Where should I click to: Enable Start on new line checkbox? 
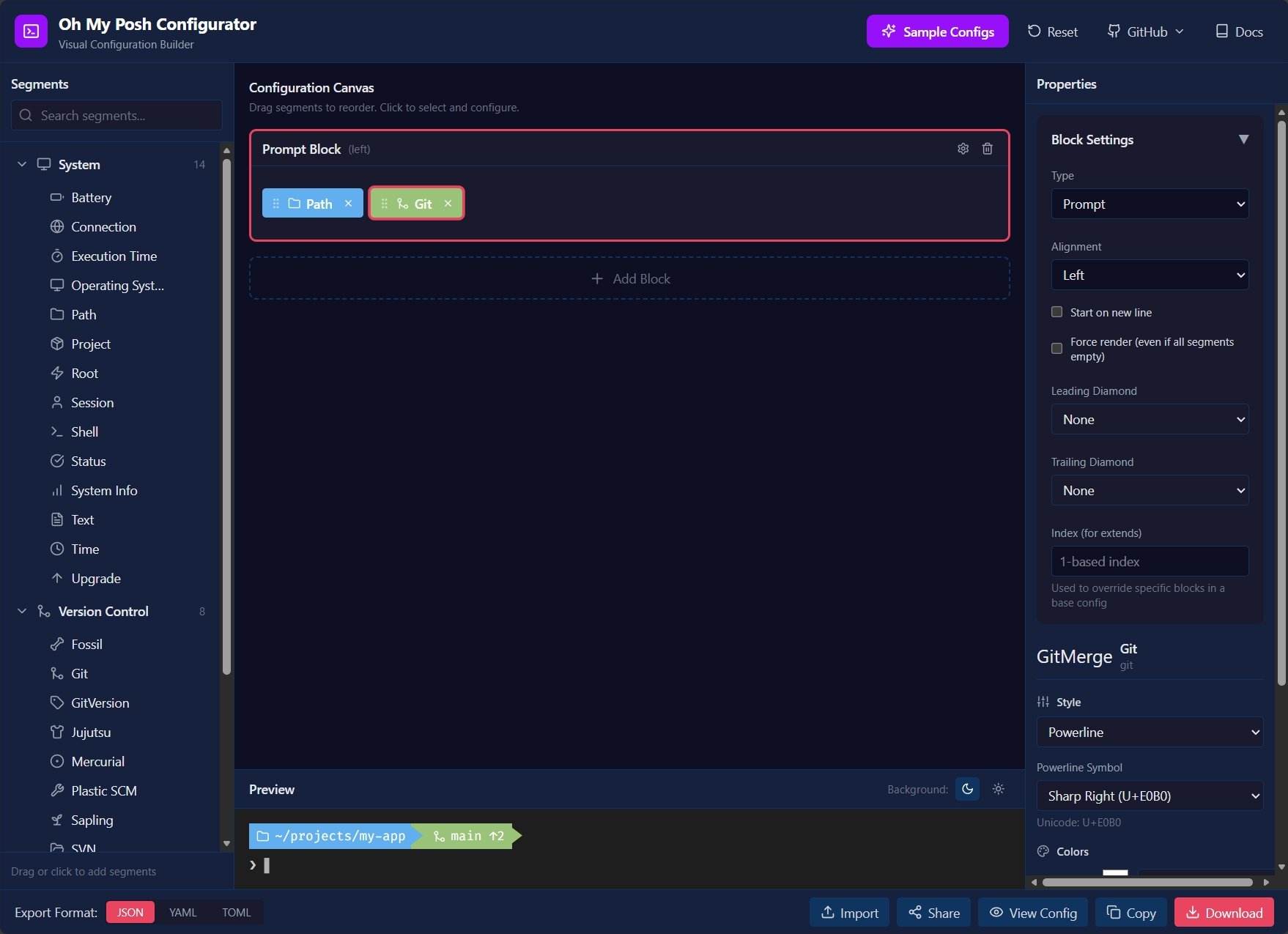point(1056,312)
